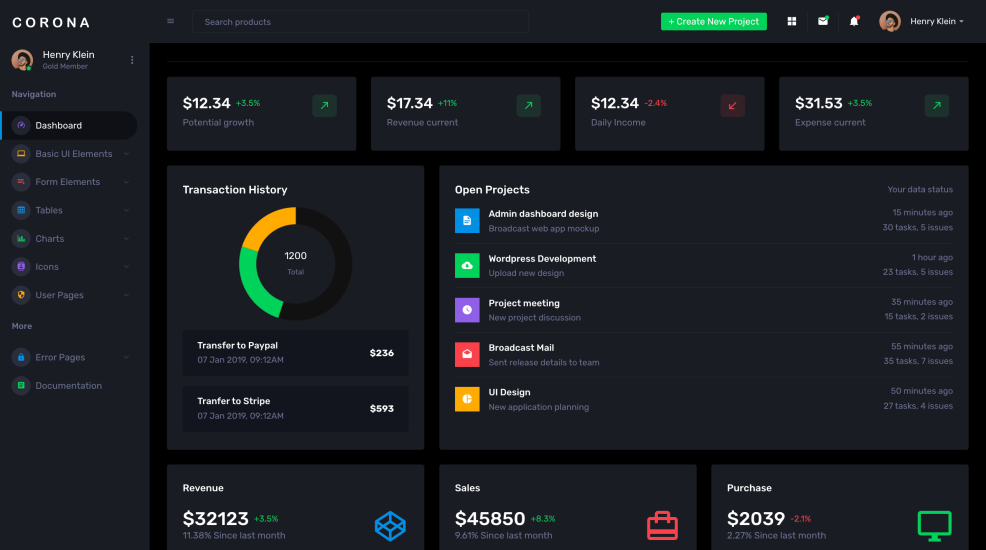Viewport: 986px width, 550px height.
Task: Open the grid apps icon in header
Action: [x=792, y=21]
